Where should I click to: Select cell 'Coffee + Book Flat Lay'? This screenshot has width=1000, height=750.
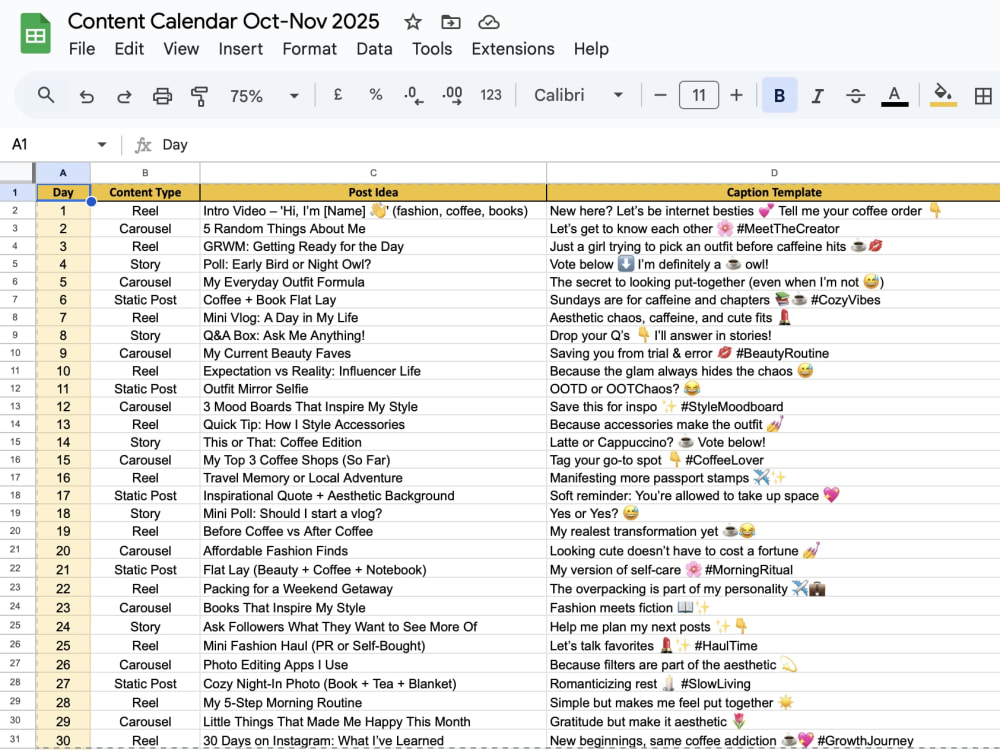point(373,300)
